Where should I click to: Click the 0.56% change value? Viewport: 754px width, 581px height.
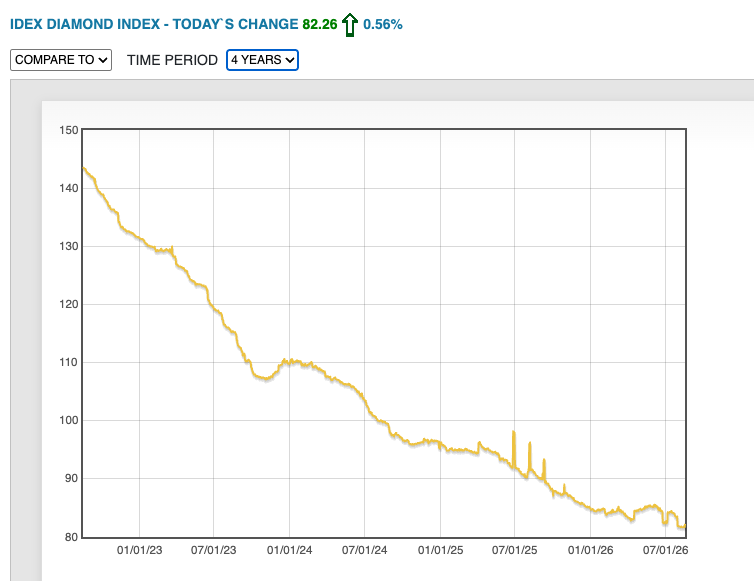coord(383,25)
